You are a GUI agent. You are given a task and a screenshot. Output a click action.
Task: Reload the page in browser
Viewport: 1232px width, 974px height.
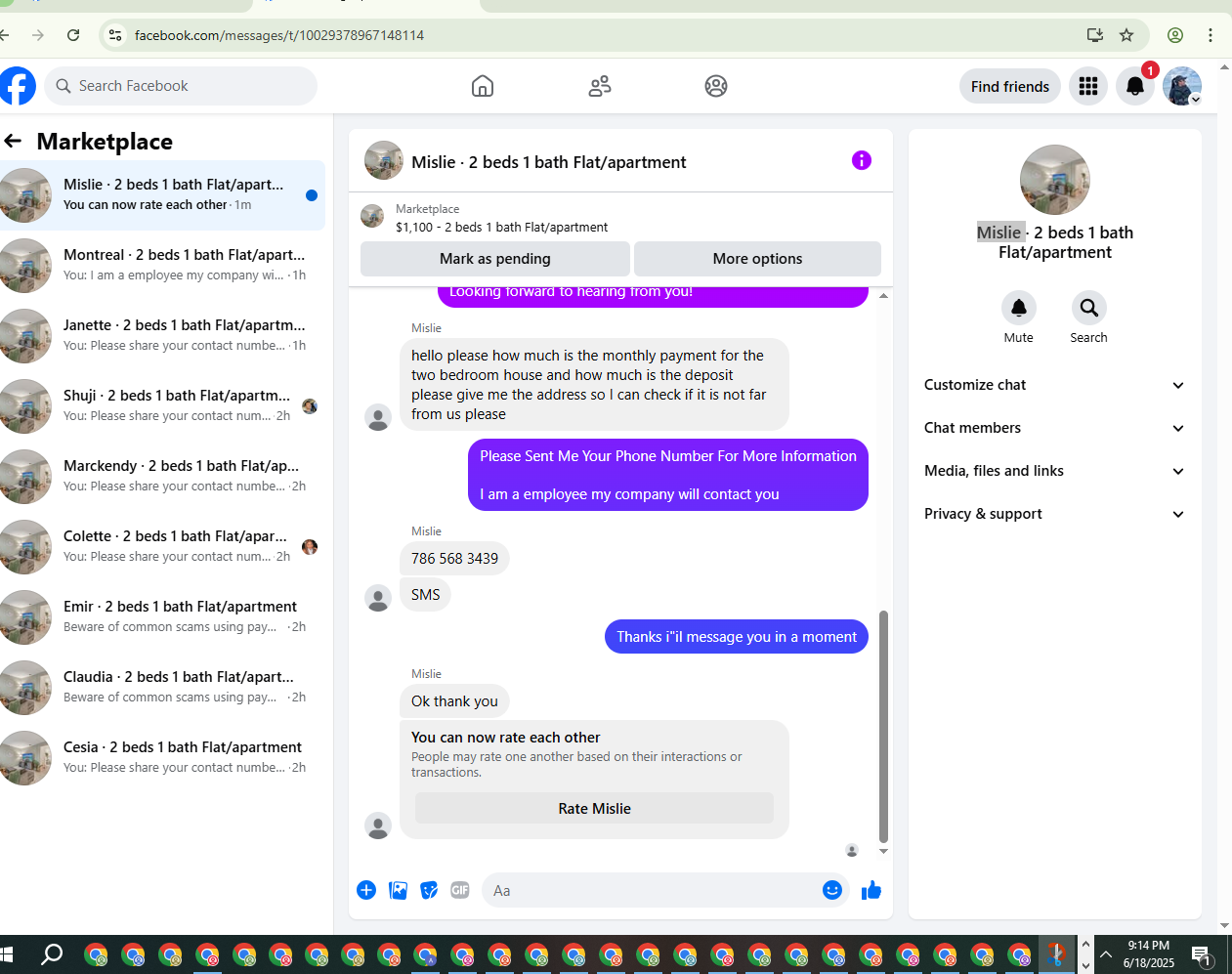tap(73, 35)
